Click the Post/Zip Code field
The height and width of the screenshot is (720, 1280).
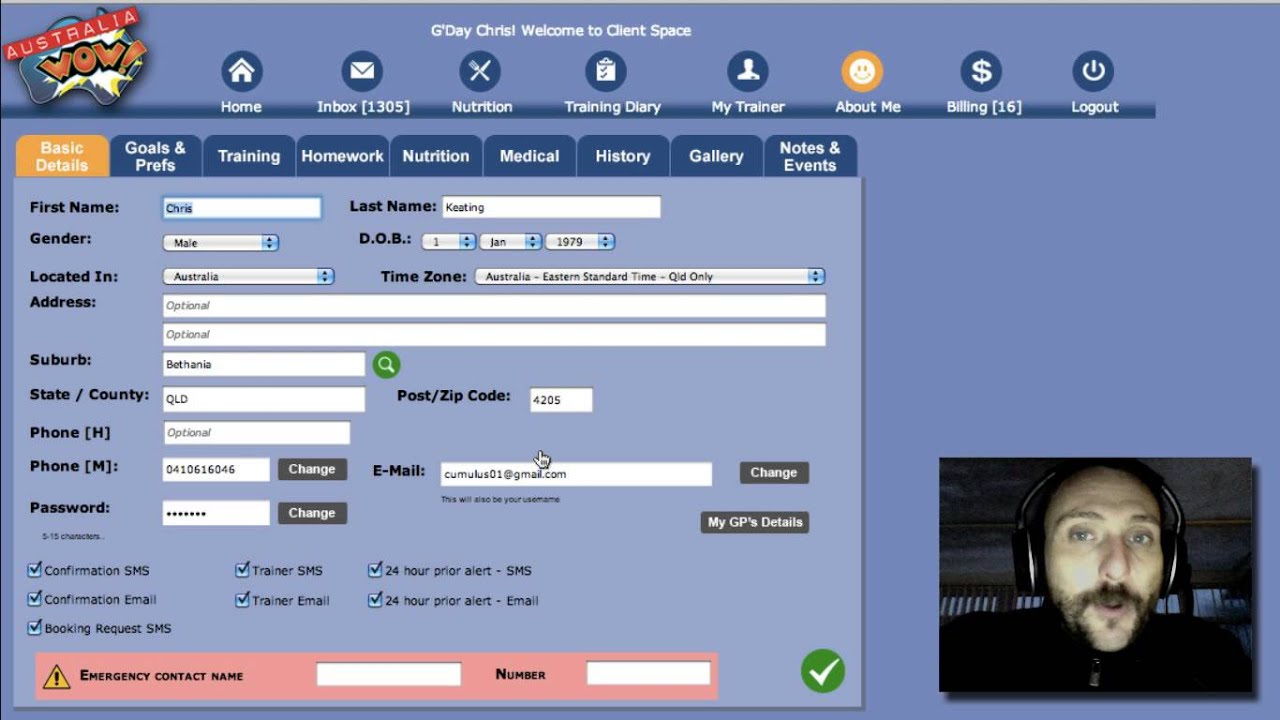pyautogui.click(x=561, y=399)
